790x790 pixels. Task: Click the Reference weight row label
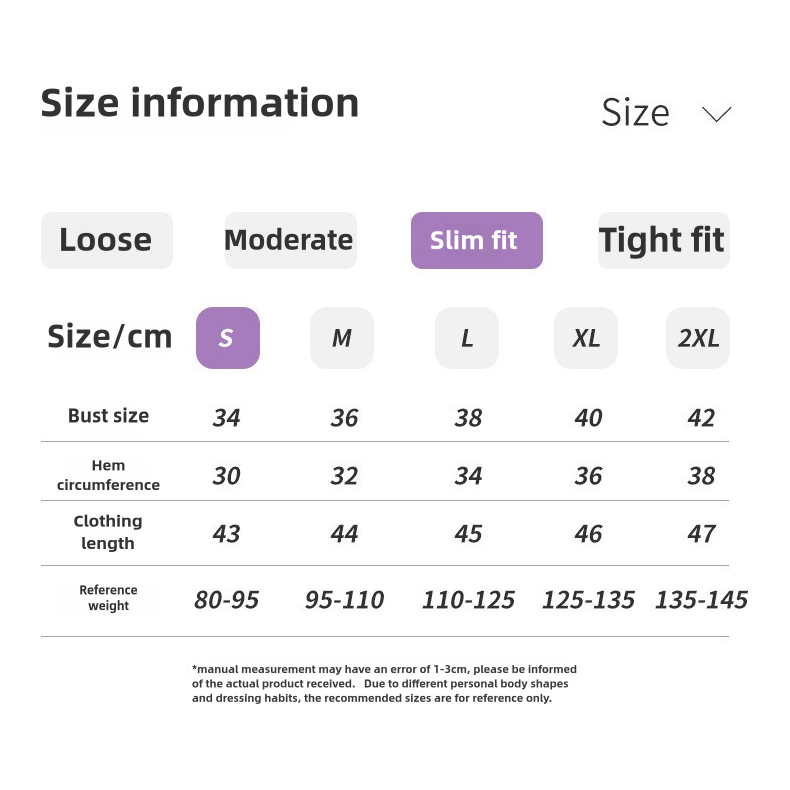(108, 598)
